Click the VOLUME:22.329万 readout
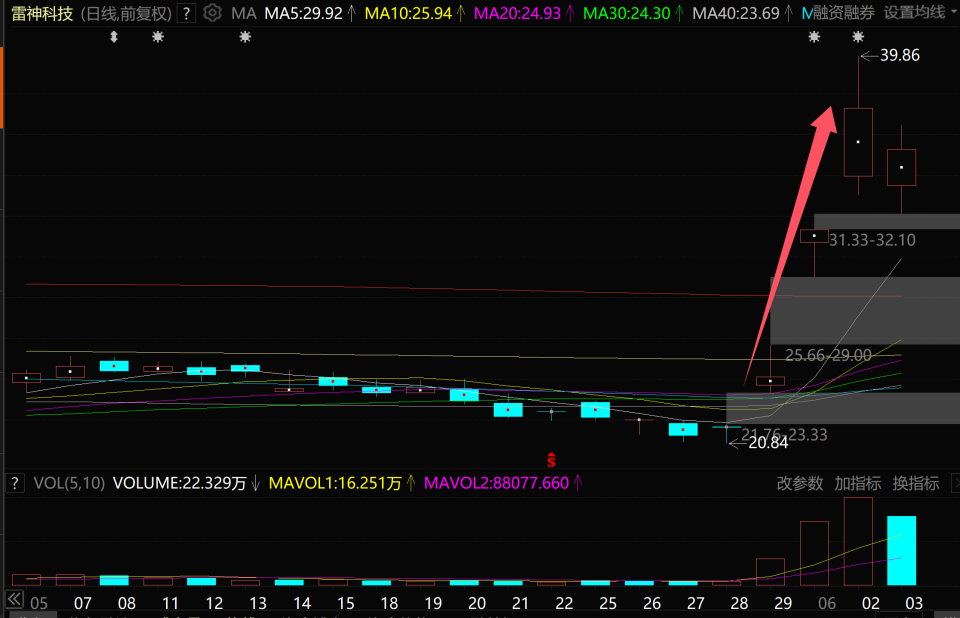The height and width of the screenshot is (618, 960). (x=180, y=483)
